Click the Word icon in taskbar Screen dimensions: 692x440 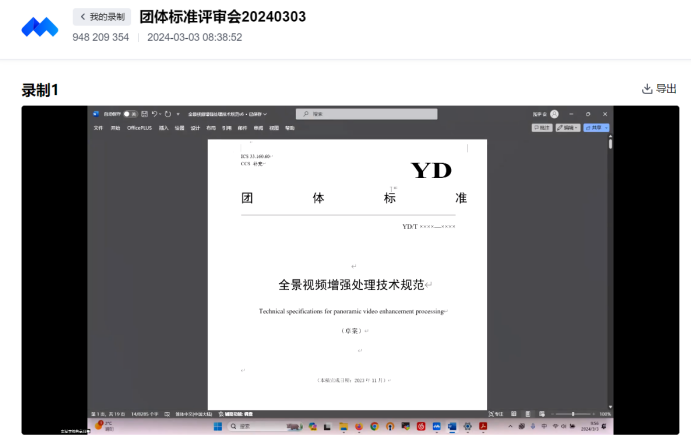451,426
